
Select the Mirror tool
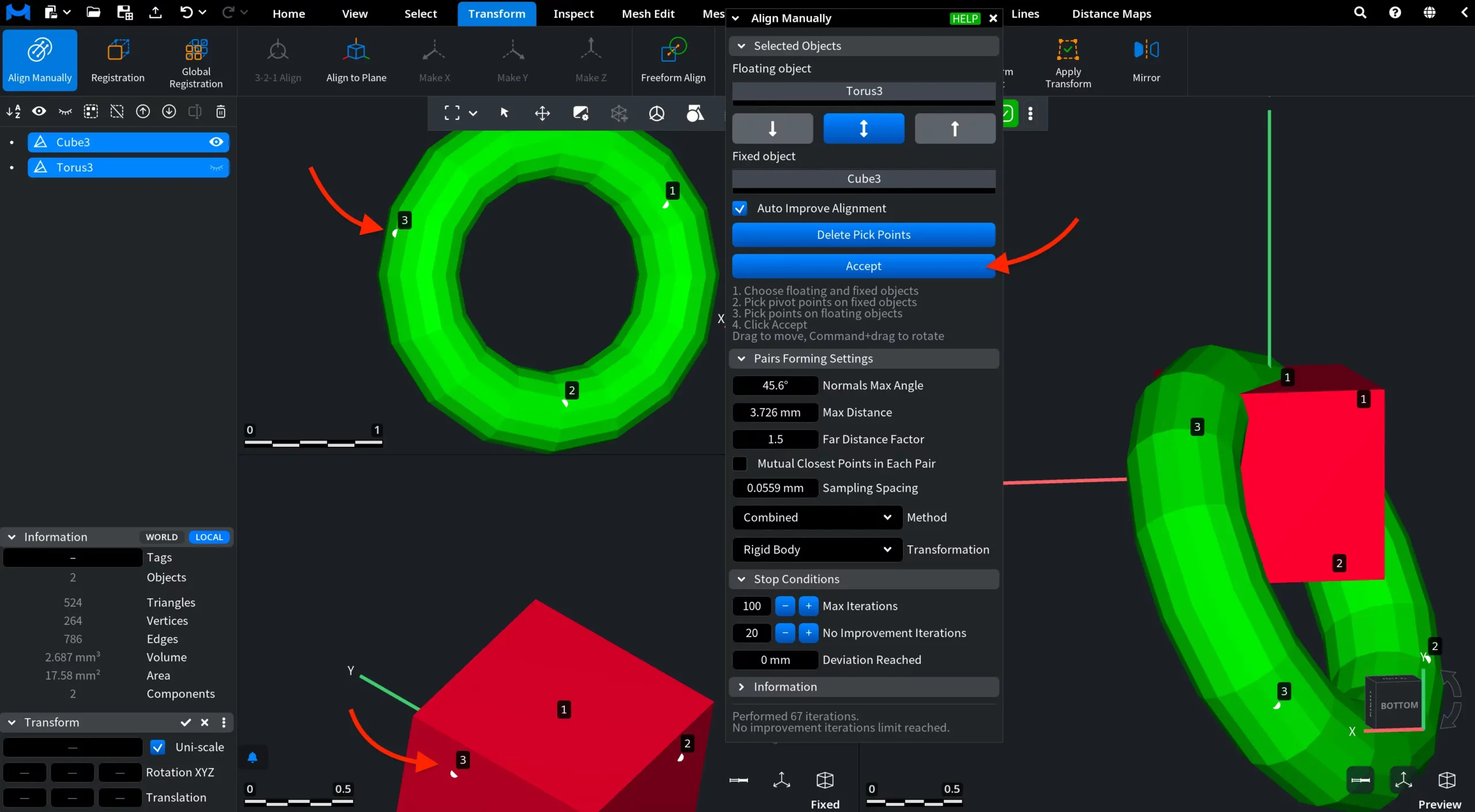pos(1146,60)
